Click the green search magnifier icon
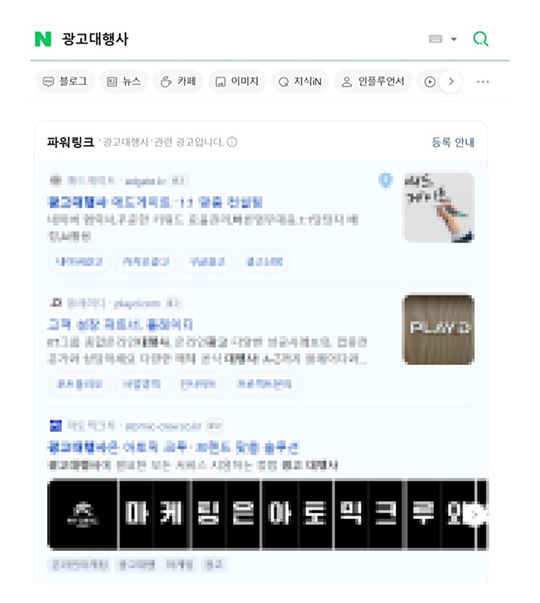 480,39
